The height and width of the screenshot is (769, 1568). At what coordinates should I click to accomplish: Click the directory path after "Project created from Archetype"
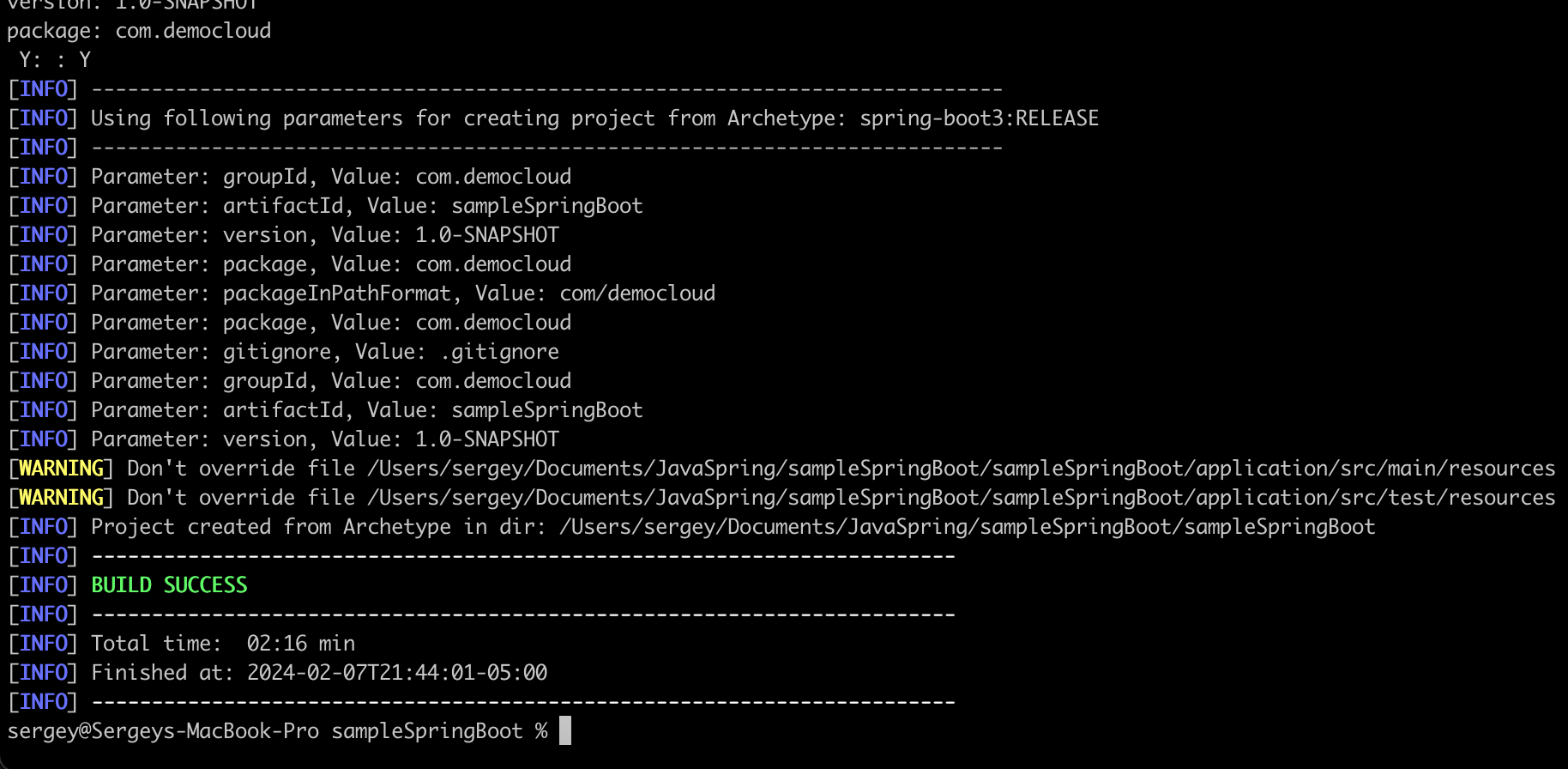tap(967, 527)
